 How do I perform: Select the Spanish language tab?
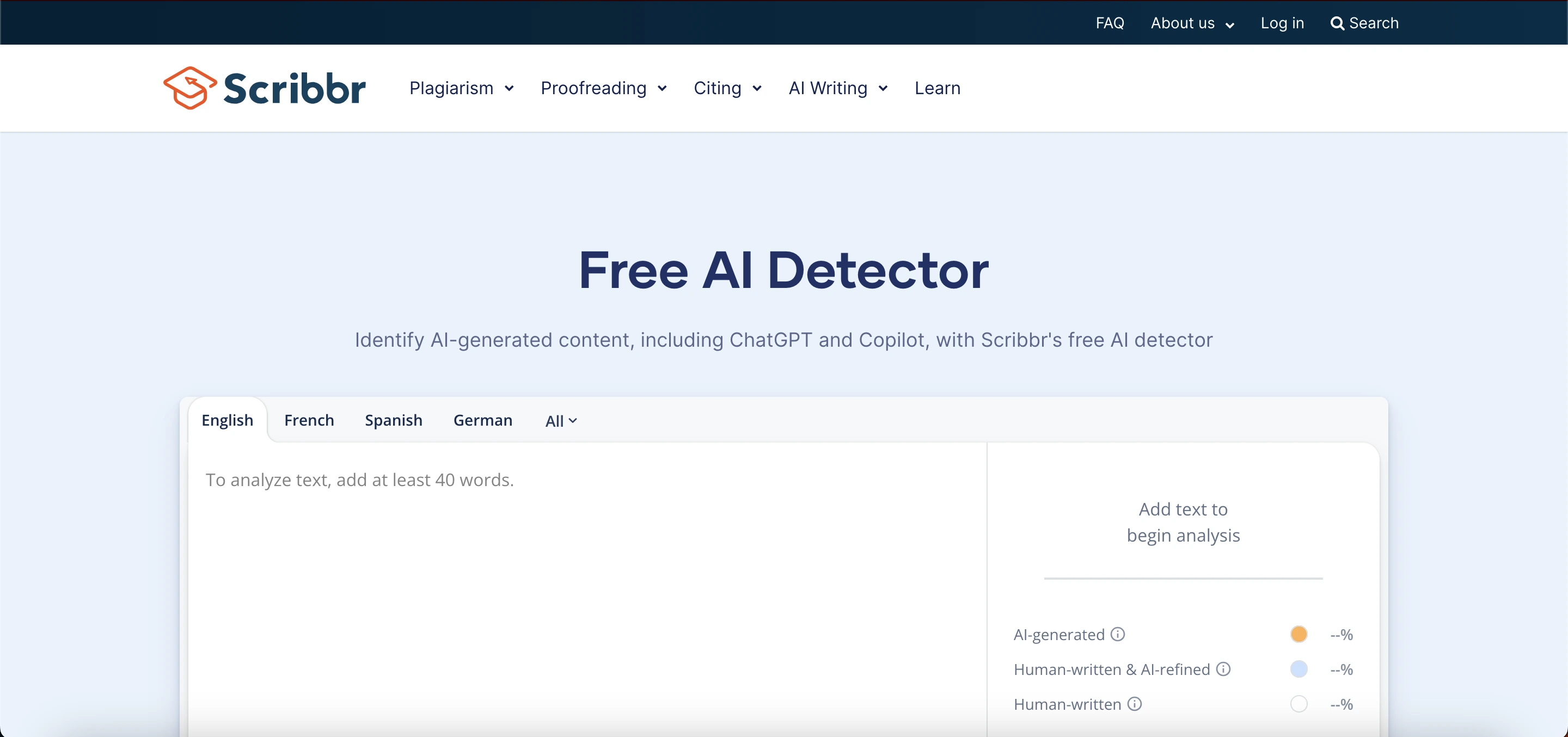[x=393, y=421]
